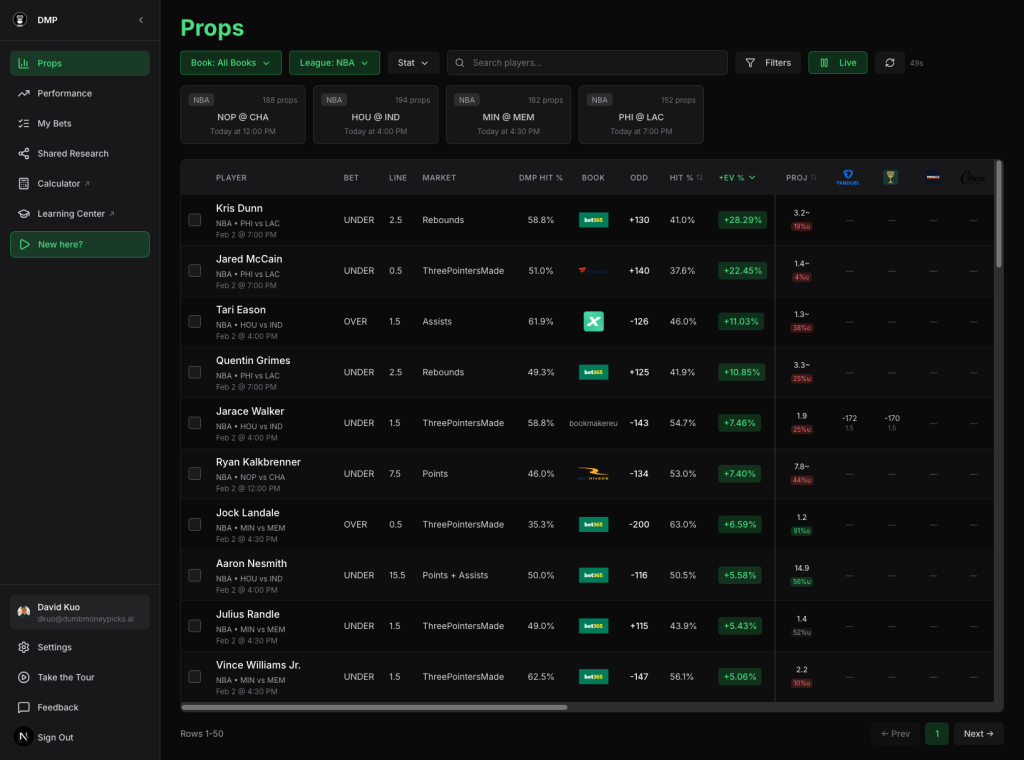The width and height of the screenshot is (1024, 760).
Task: Click the FanDuel sportsbook column icon
Action: pyautogui.click(x=847, y=178)
